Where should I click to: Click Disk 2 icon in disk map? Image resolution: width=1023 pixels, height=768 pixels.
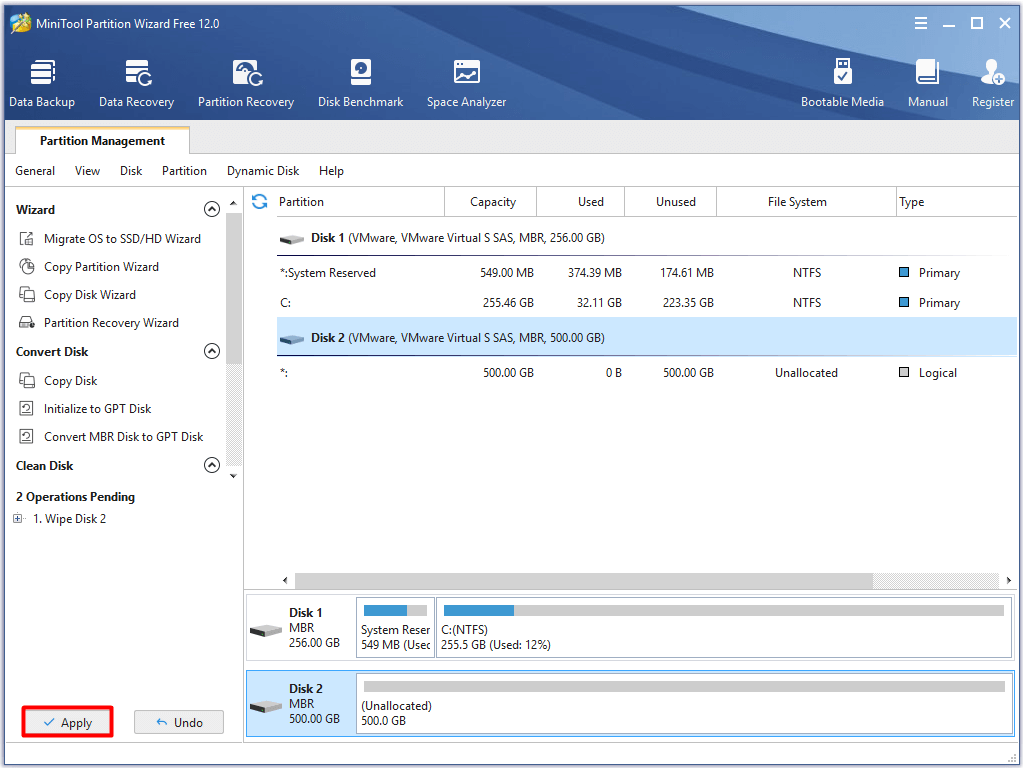click(266, 707)
